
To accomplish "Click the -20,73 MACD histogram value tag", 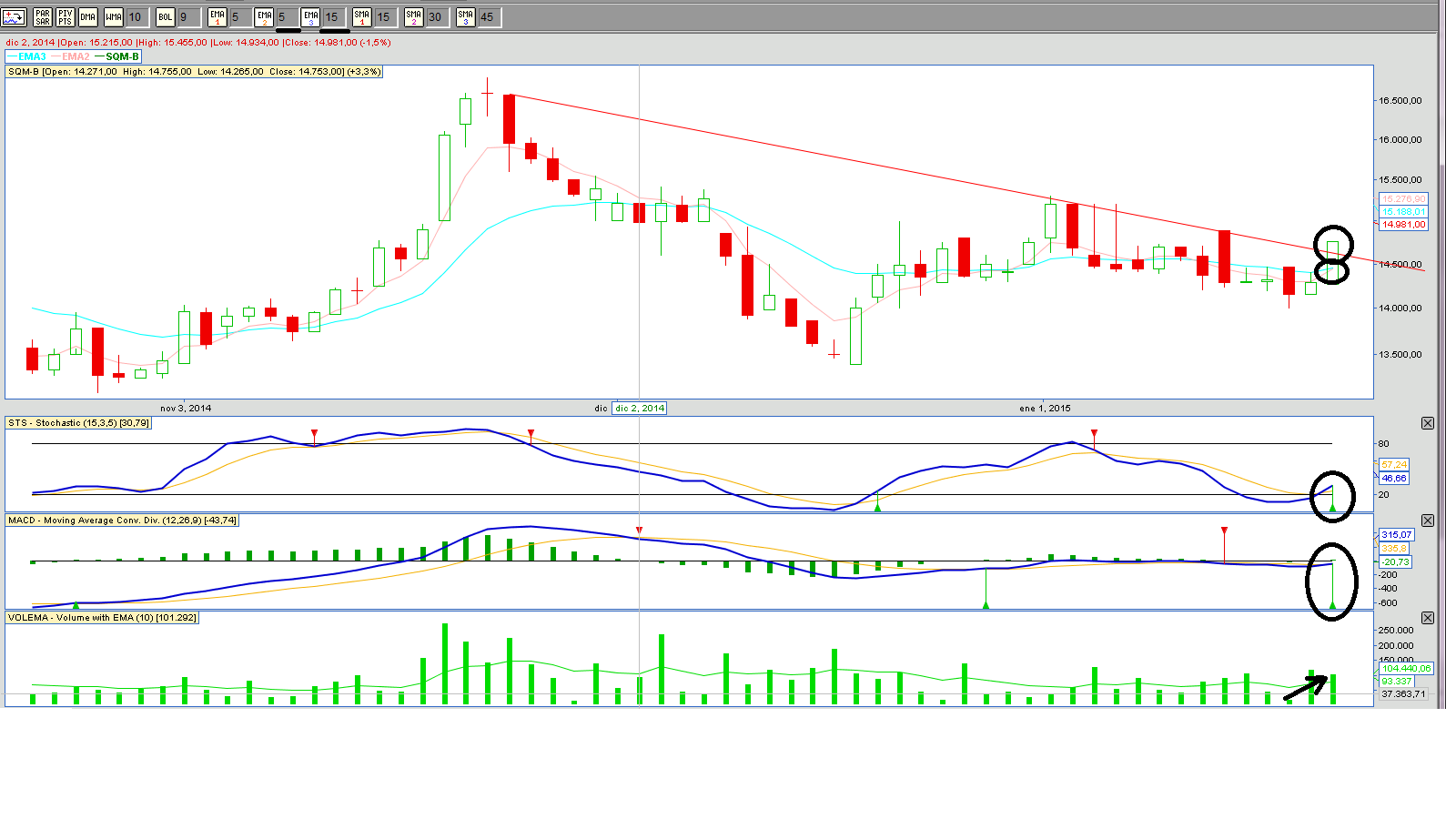I will click(x=1396, y=561).
